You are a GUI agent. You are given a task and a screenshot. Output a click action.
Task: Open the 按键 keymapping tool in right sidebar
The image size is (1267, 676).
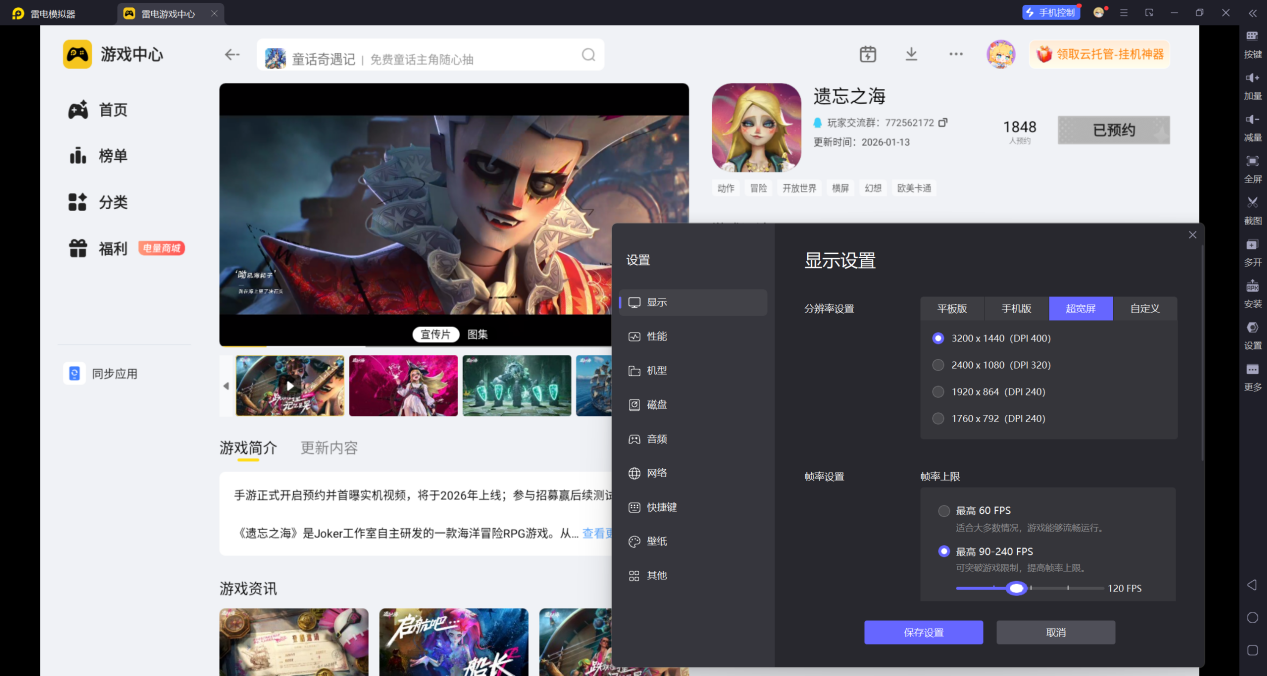tap(1252, 42)
